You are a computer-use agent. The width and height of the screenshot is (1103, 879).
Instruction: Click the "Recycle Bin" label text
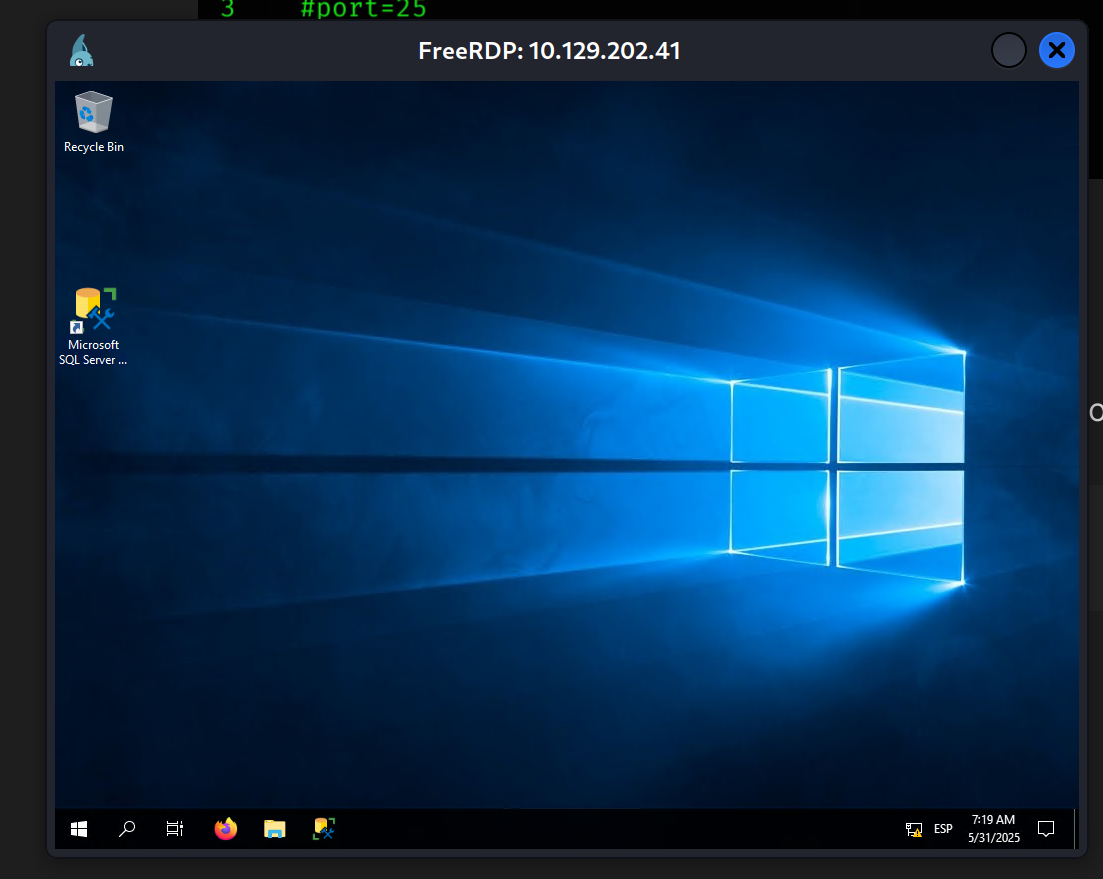coord(94,147)
